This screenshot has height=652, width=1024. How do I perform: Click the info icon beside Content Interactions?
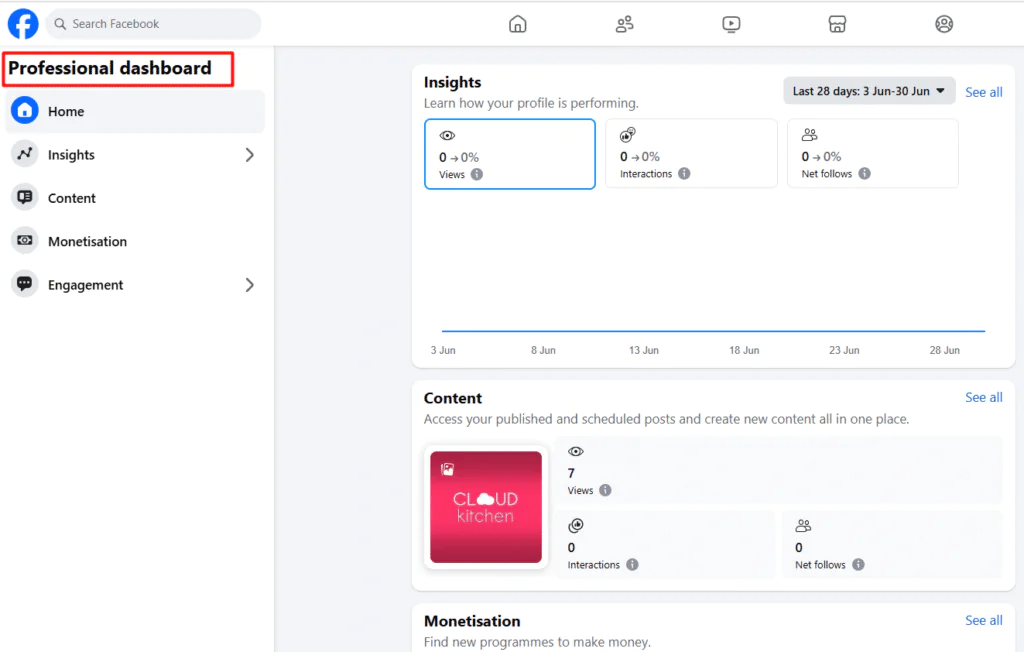(632, 564)
